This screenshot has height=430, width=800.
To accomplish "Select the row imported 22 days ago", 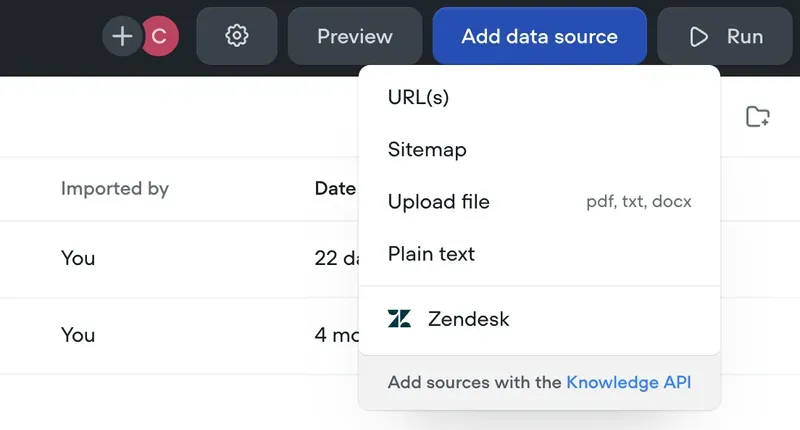I will (x=179, y=259).
